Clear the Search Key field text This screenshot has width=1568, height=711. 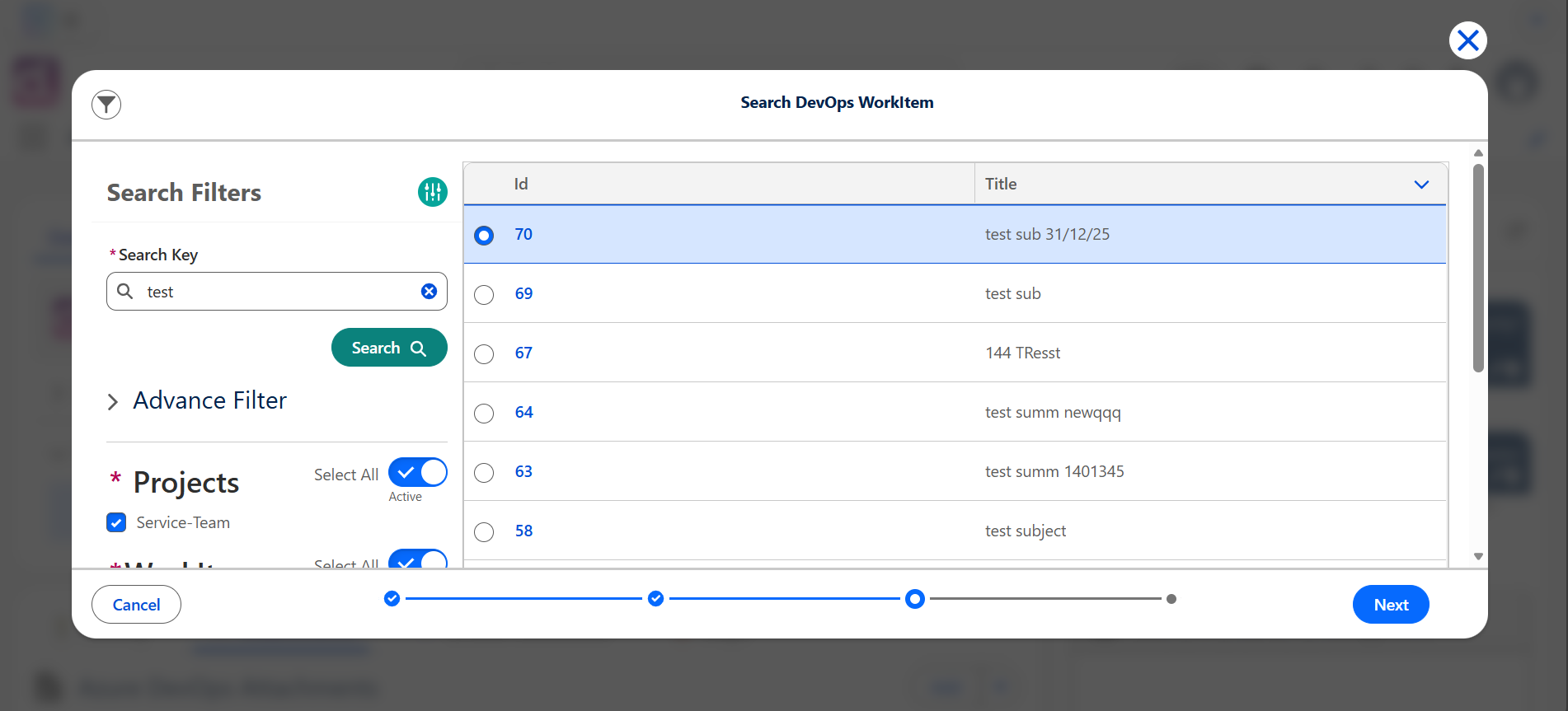pyautogui.click(x=429, y=291)
